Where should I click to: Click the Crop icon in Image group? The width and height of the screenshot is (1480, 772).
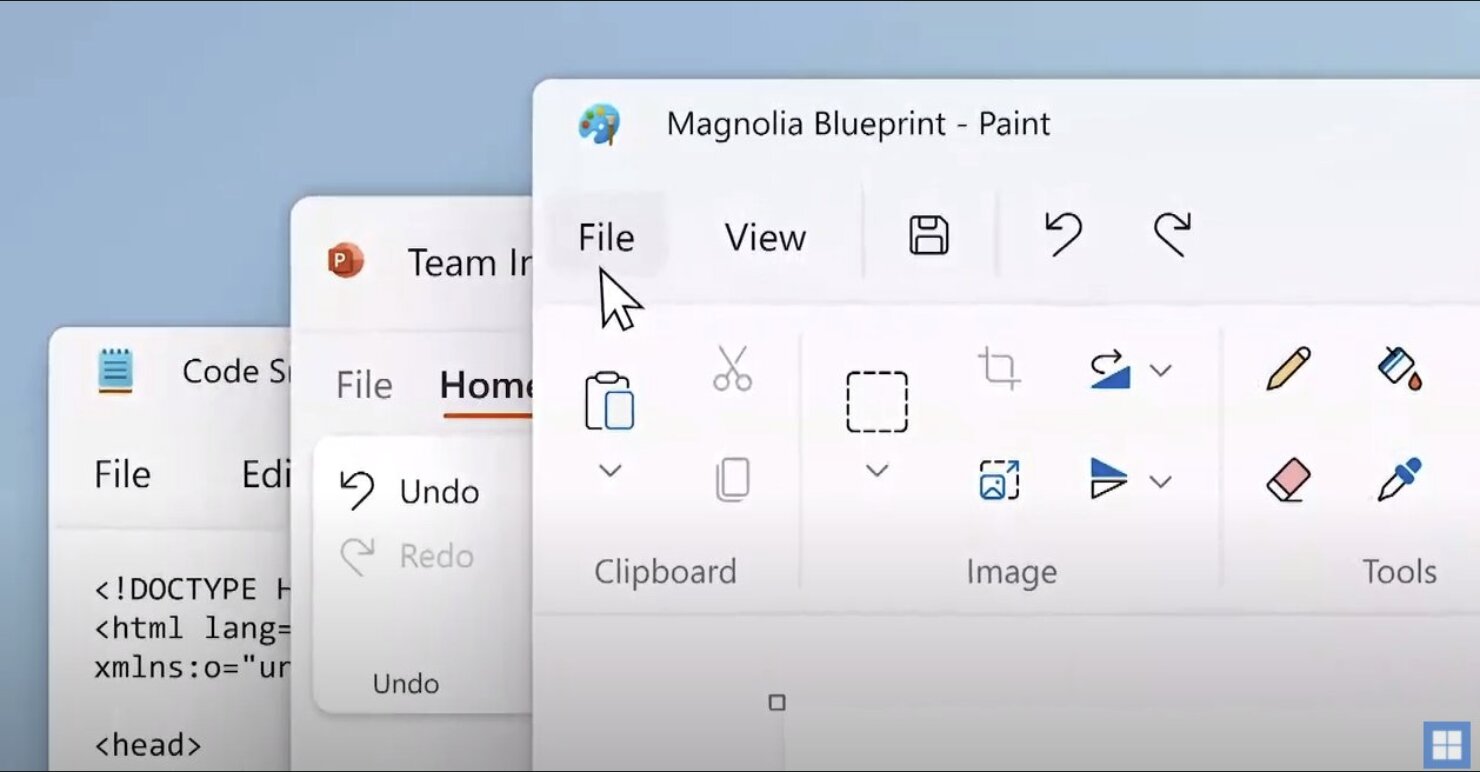[999, 368]
